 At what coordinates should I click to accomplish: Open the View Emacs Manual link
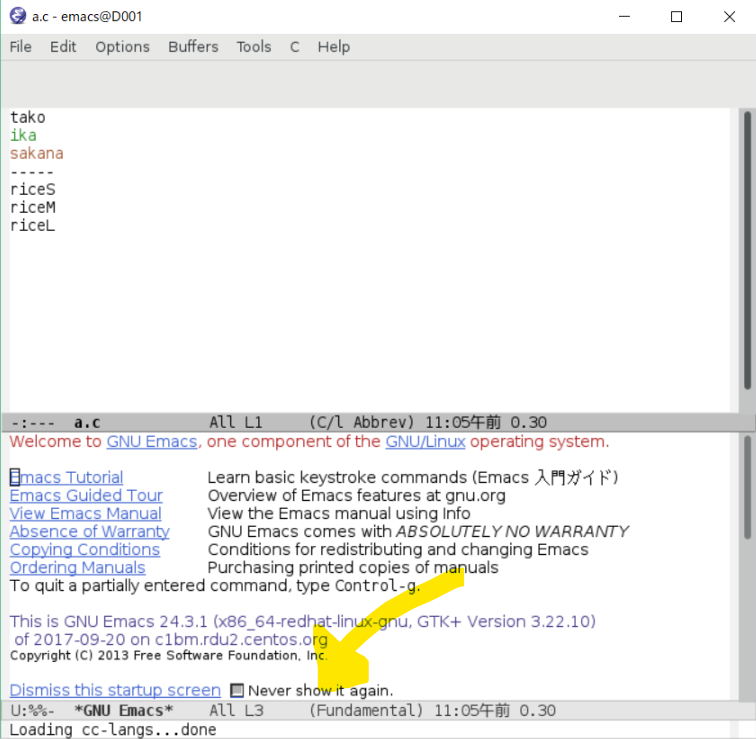[86, 514]
